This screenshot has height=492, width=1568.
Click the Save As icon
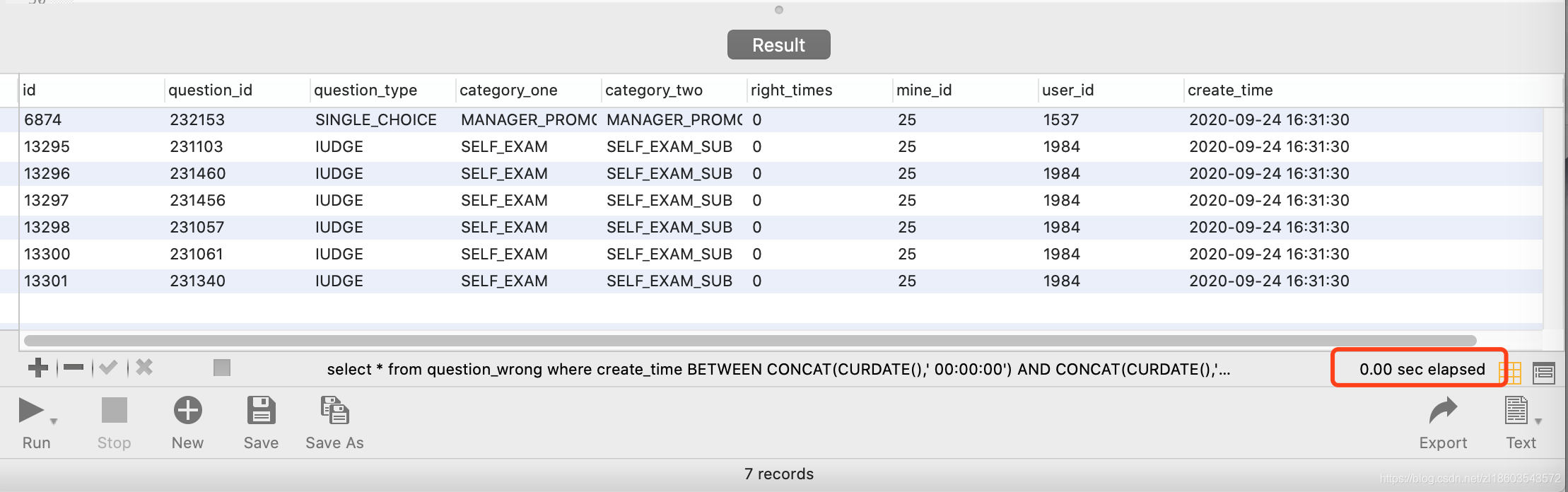pyautogui.click(x=334, y=410)
